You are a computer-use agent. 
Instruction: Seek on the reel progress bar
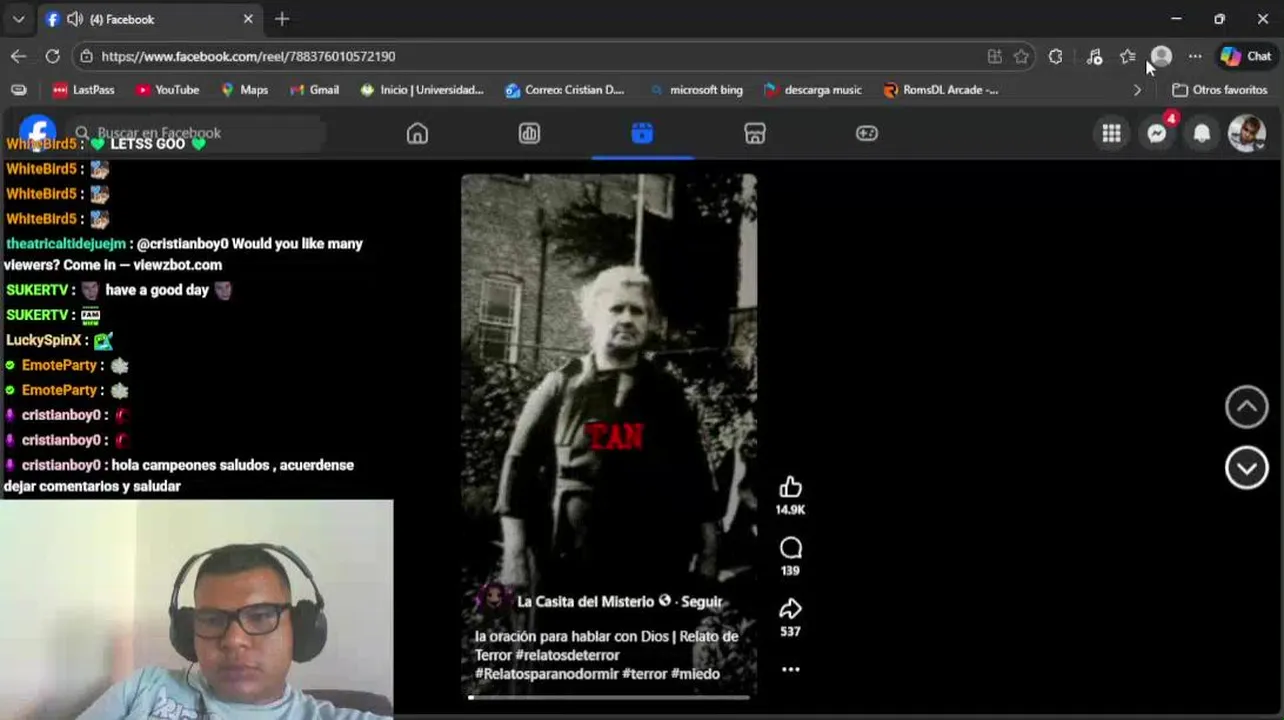pyautogui.click(x=608, y=697)
